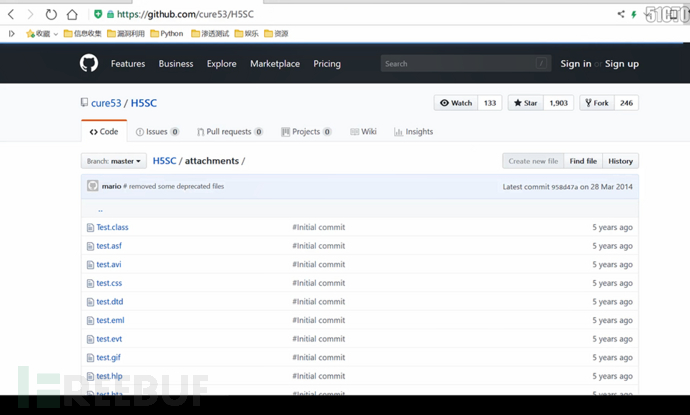690x415 pixels.
Task: Expand the Branch: master dropdown
Action: [x=113, y=161]
